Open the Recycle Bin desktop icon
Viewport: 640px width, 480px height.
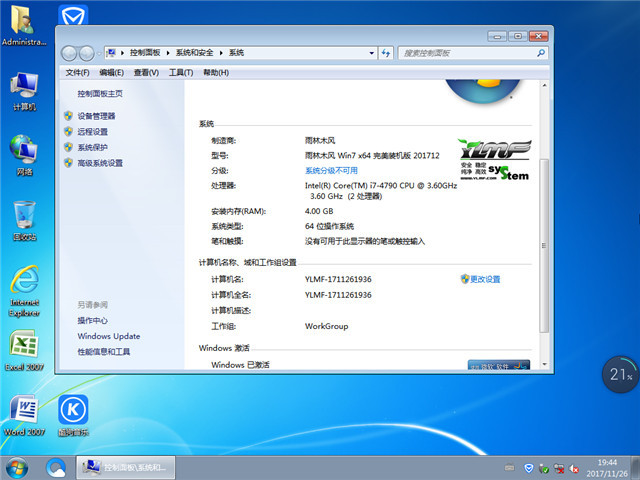coord(24,220)
